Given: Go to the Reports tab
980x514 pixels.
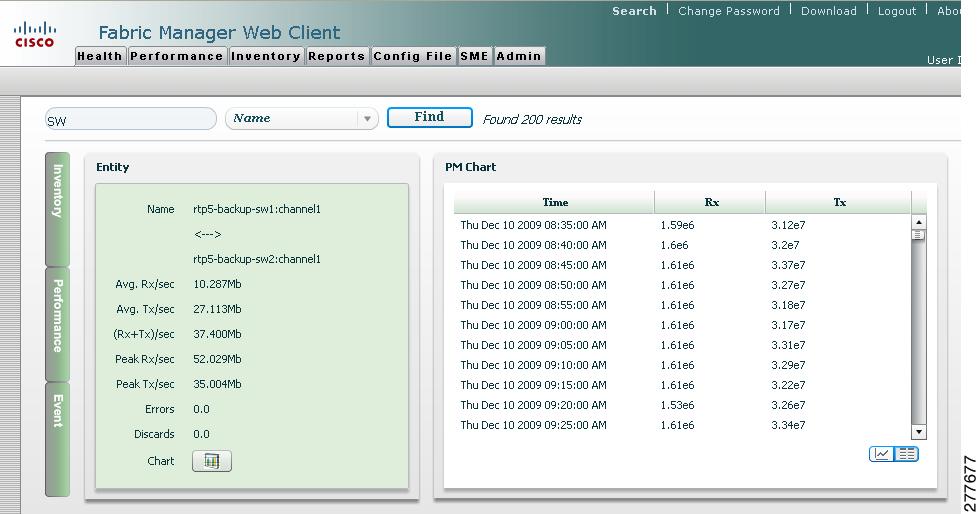Looking at the screenshot, I should coord(336,56).
